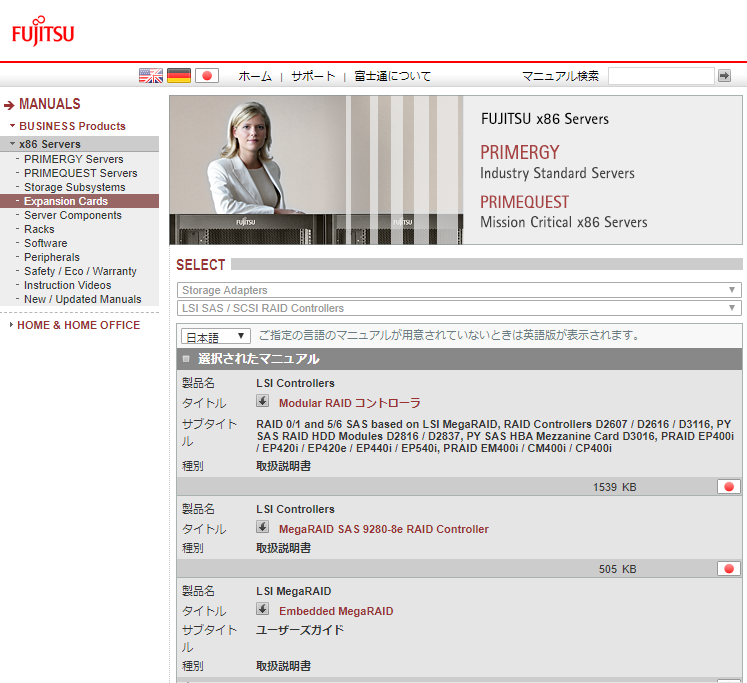Select Safety / Eco / Warranty in sidebar
Viewport: 747px width, 683px height.
click(81, 271)
